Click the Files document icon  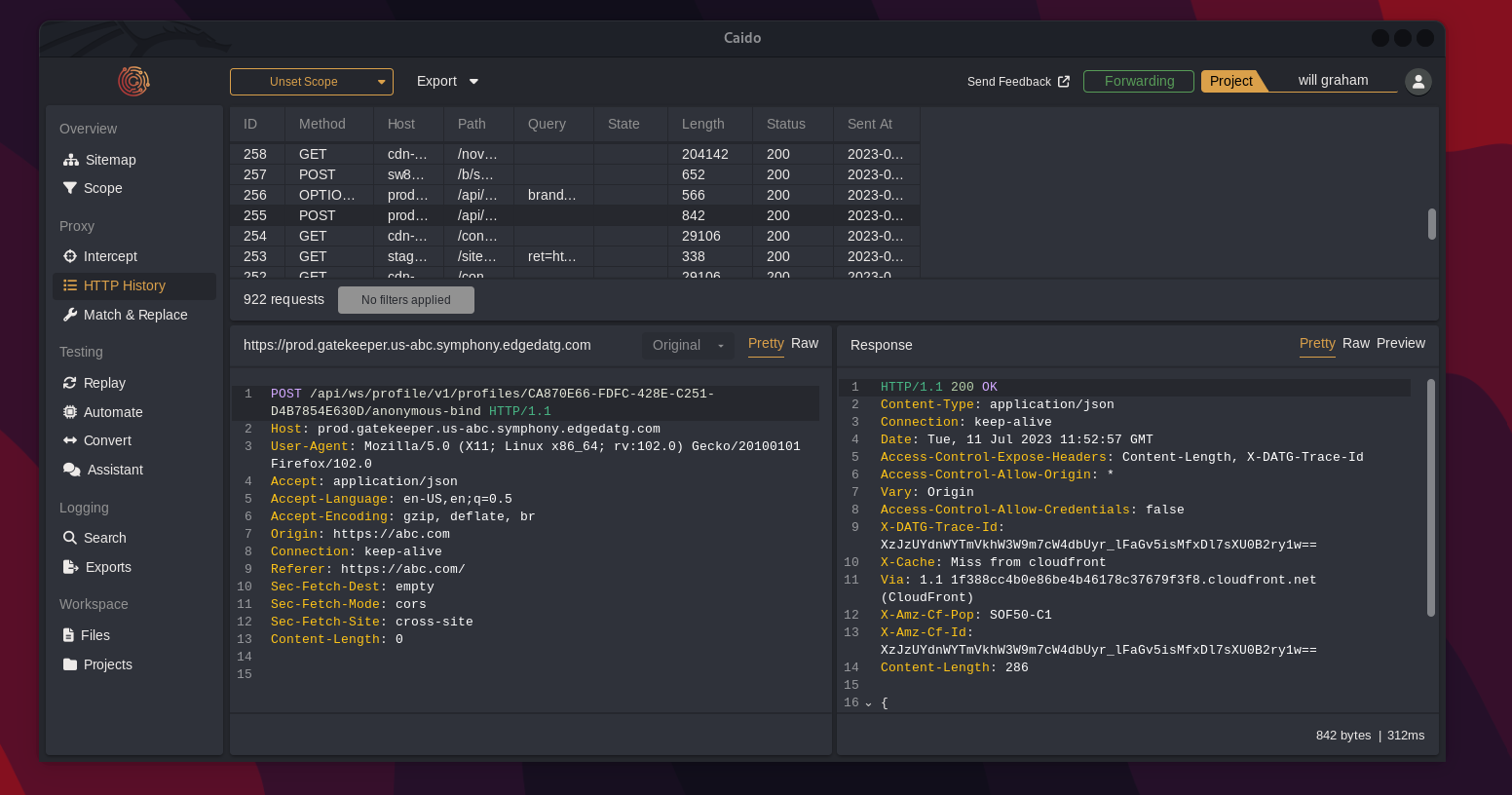coord(68,635)
